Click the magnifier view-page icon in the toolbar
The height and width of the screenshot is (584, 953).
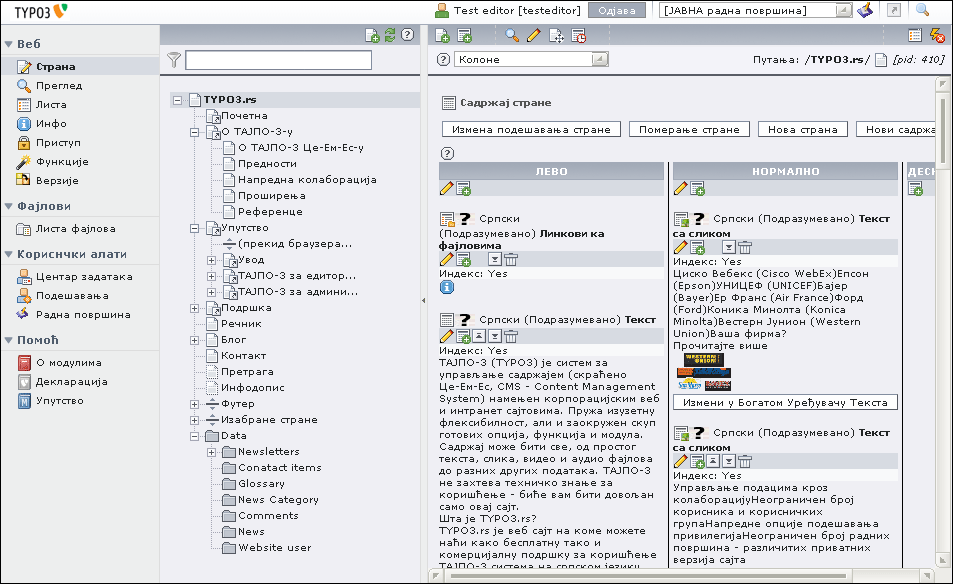point(512,36)
